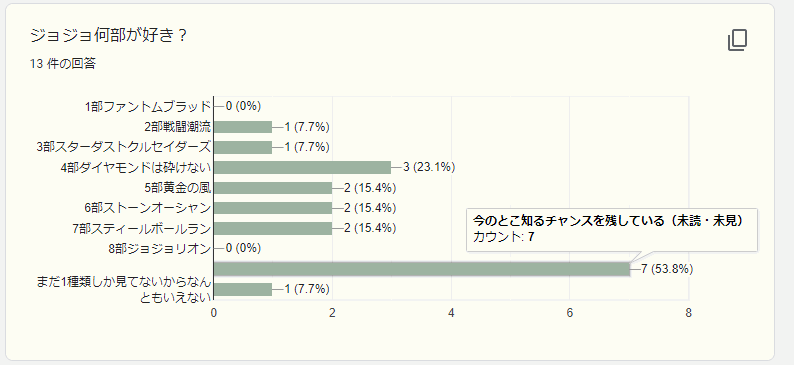Screen dimensions: 794x365
Task: Click the tooltip showing カウント: 7
Action: click(x=612, y=229)
